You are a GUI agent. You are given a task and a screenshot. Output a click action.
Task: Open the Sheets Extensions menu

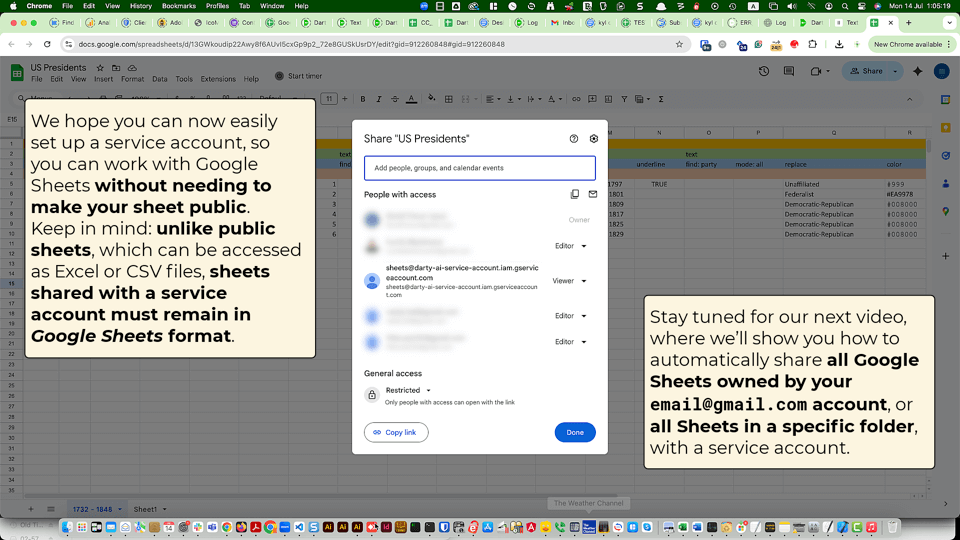218,79
